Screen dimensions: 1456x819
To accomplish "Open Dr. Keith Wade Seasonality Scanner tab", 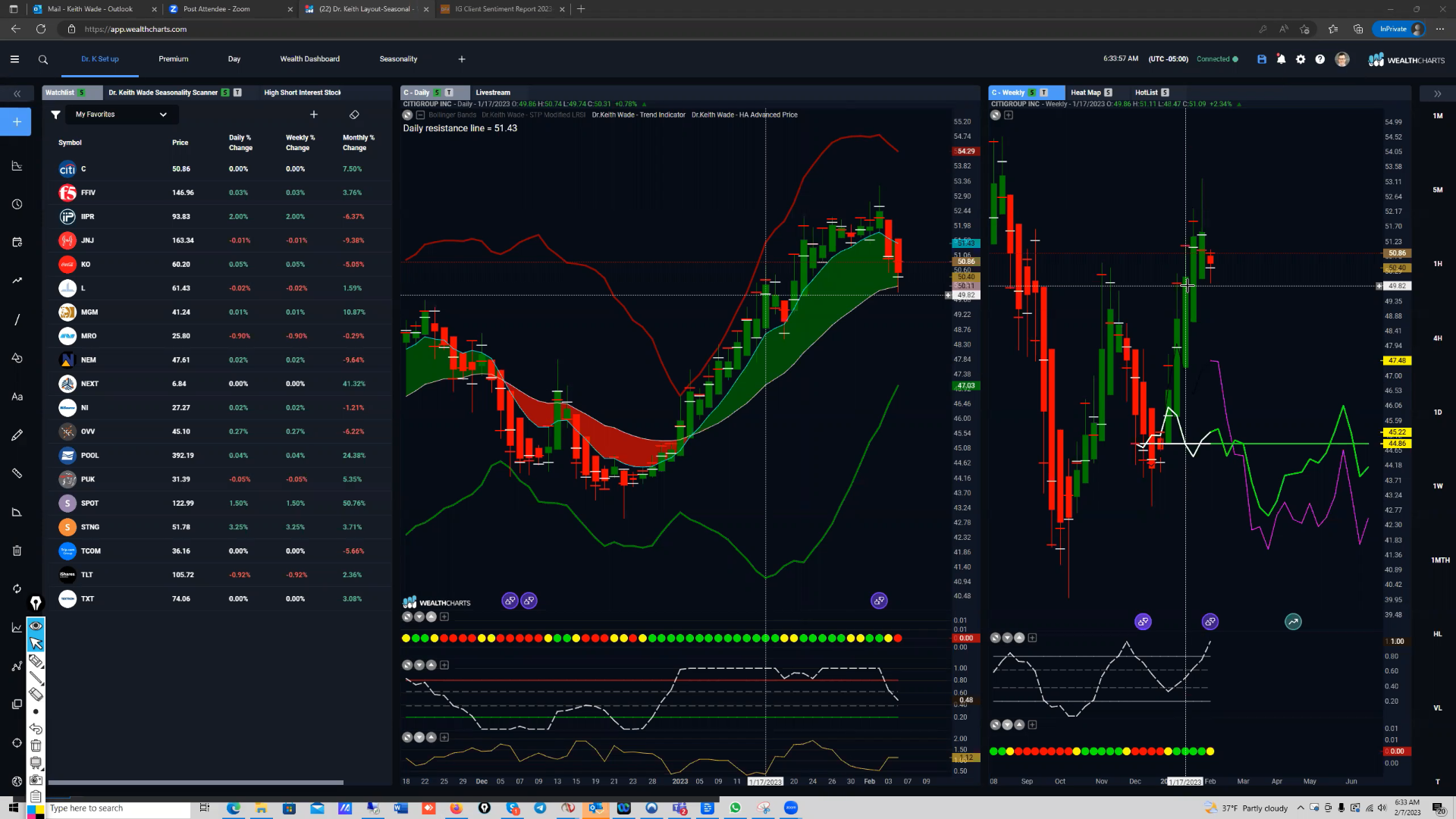I will (x=163, y=93).
